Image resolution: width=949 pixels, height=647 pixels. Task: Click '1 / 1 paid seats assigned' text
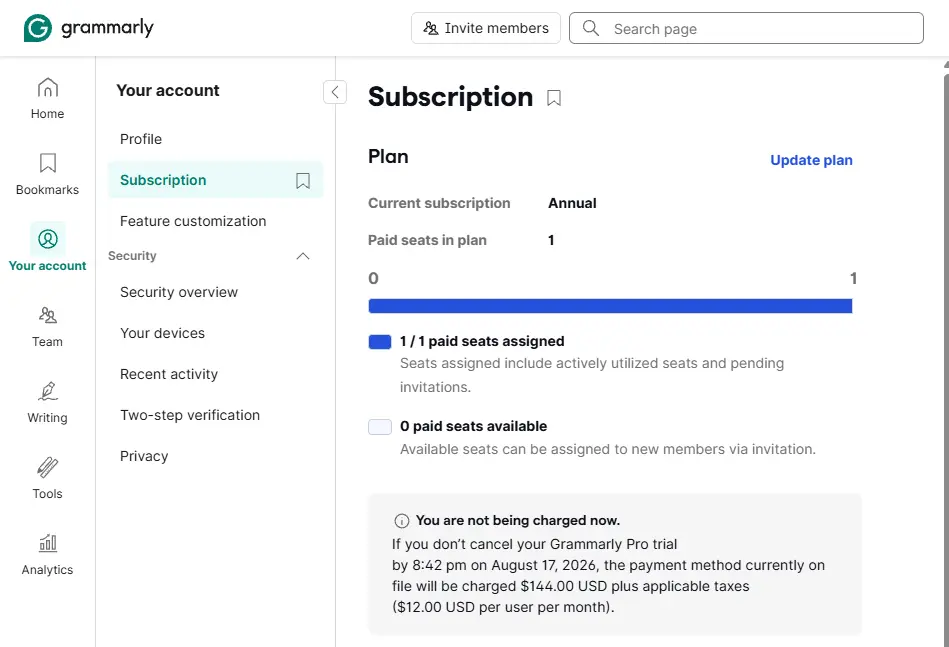pos(482,341)
